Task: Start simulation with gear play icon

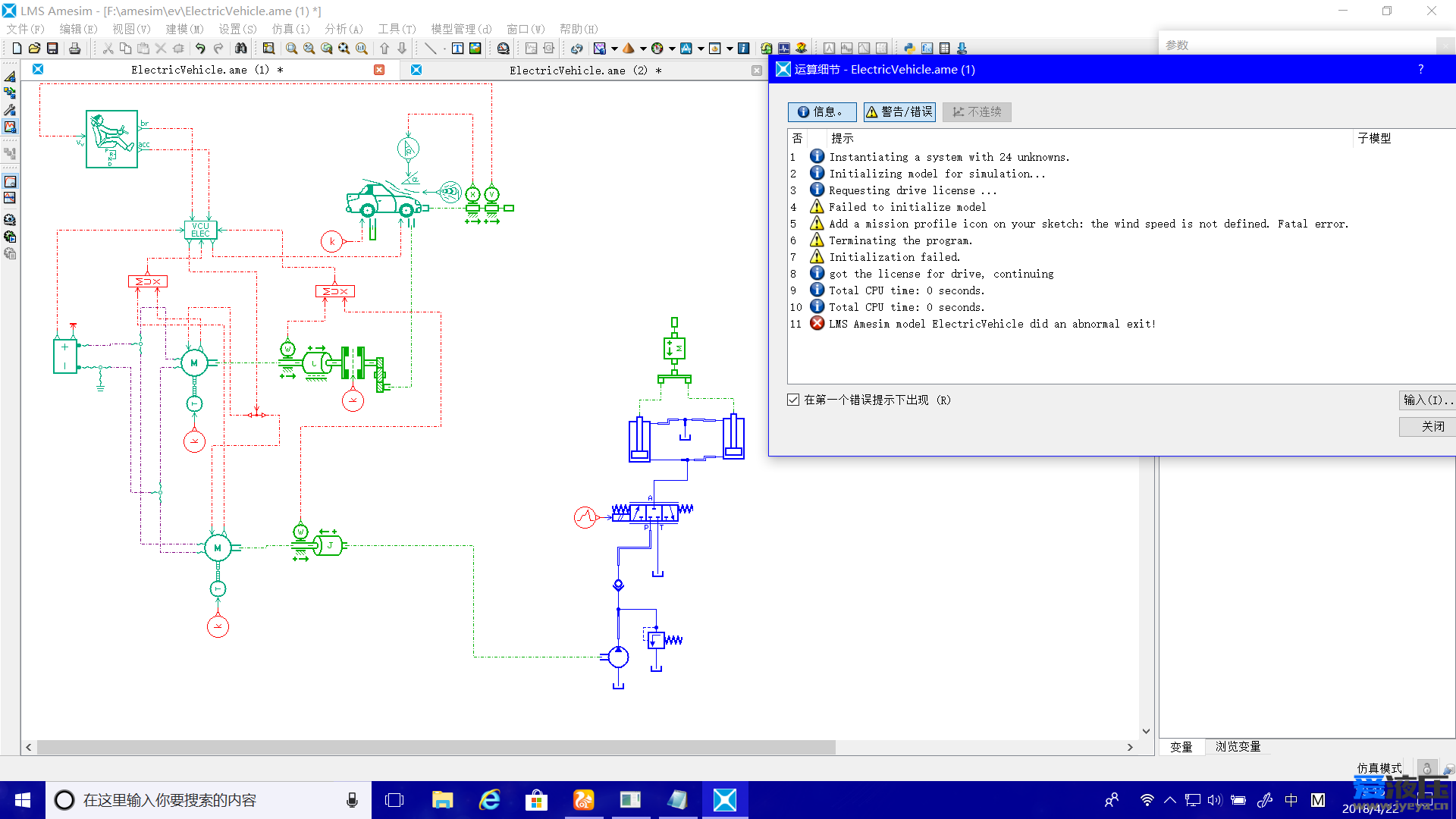Action: click(10, 237)
